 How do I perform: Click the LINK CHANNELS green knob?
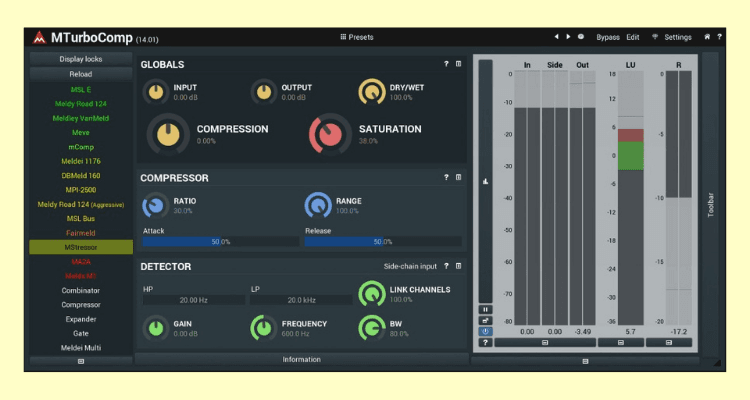tap(372, 294)
